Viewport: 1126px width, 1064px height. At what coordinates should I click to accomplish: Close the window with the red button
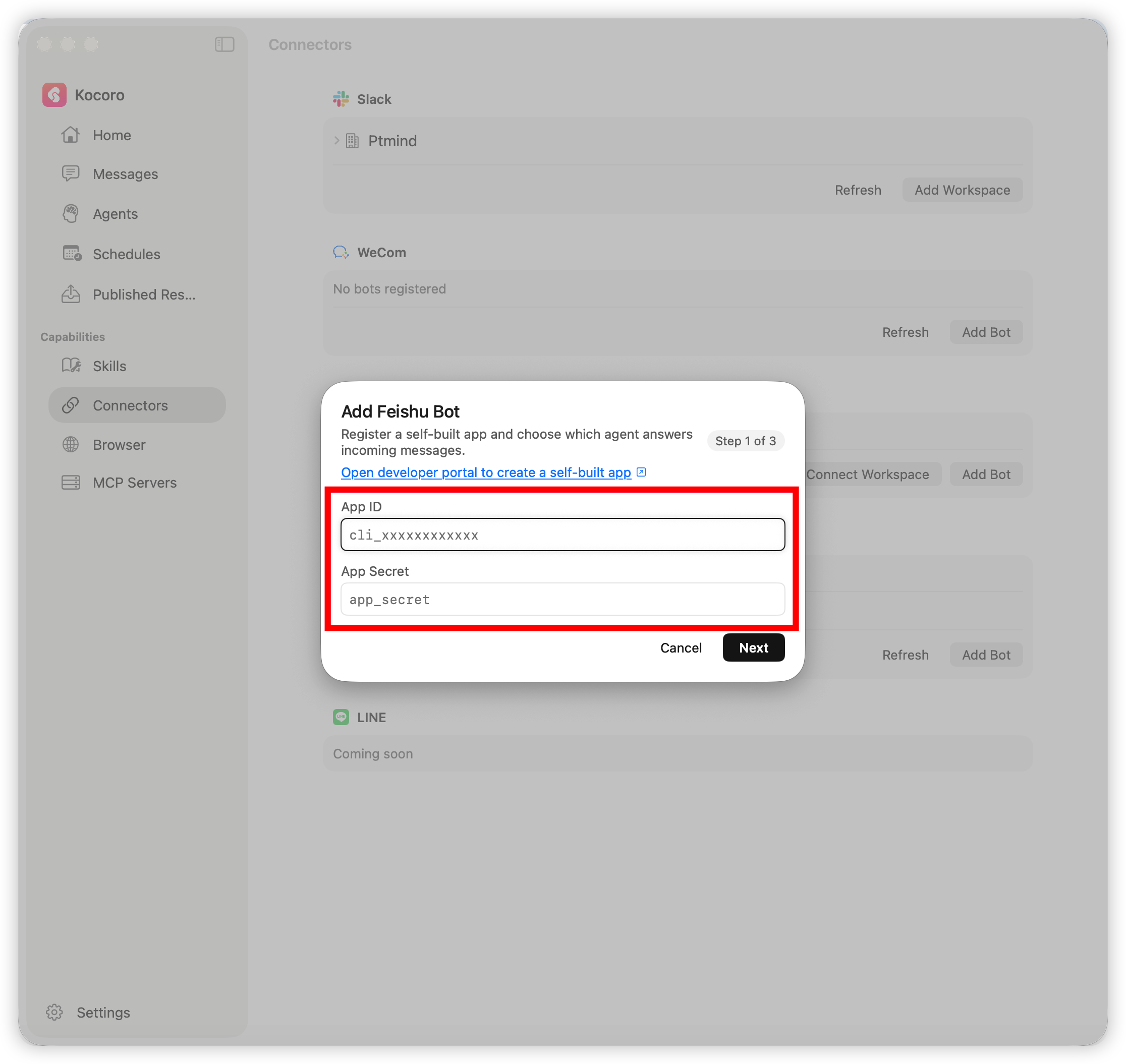[x=45, y=44]
